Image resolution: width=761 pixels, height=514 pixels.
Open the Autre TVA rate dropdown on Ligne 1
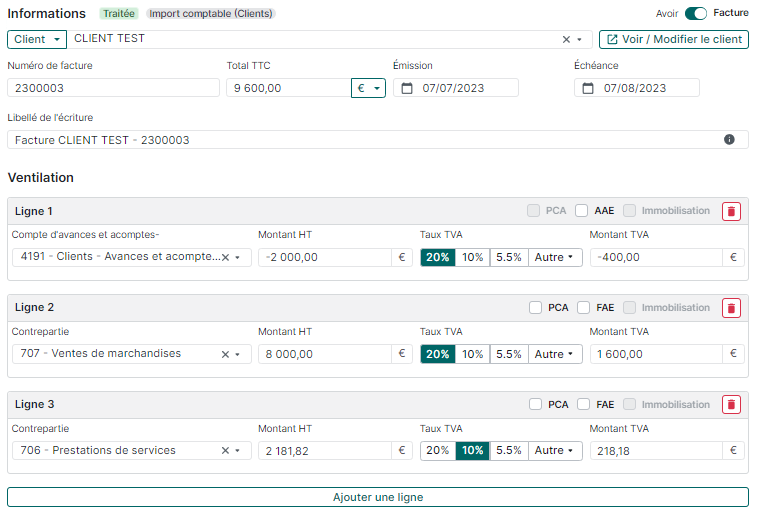click(555, 257)
